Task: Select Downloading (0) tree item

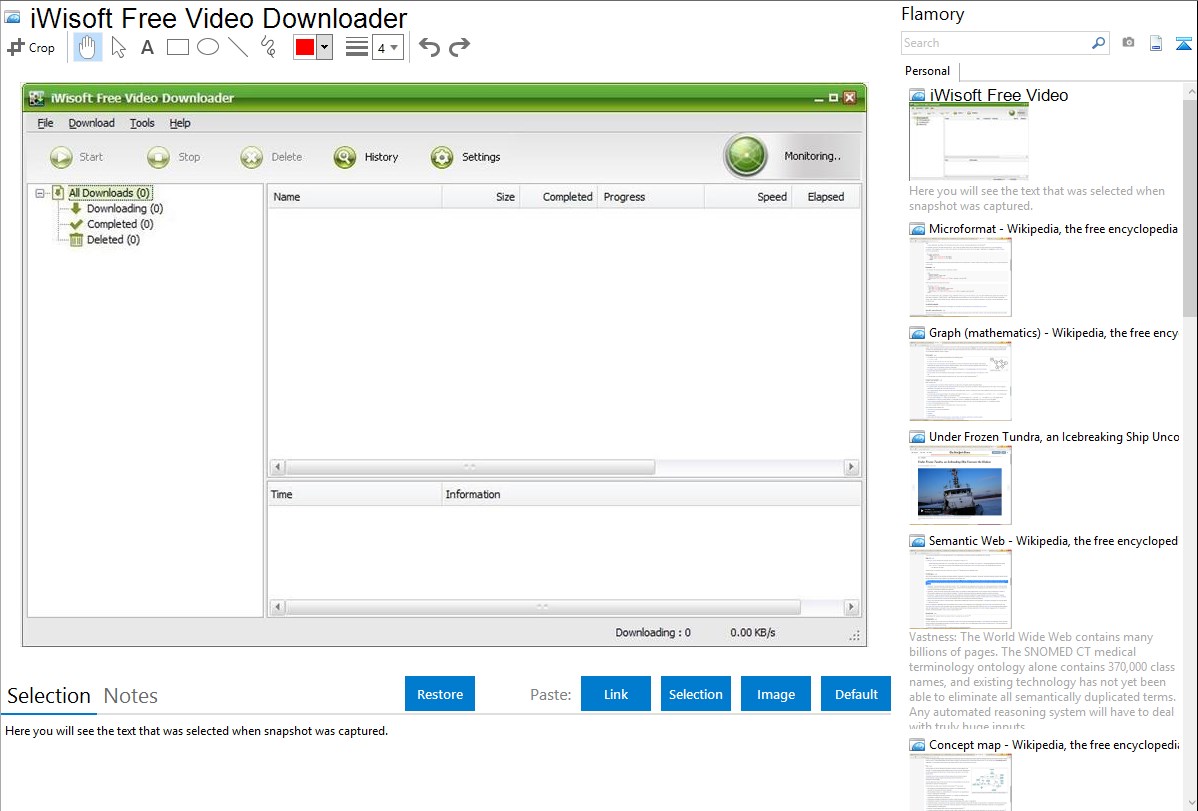Action: (x=125, y=209)
